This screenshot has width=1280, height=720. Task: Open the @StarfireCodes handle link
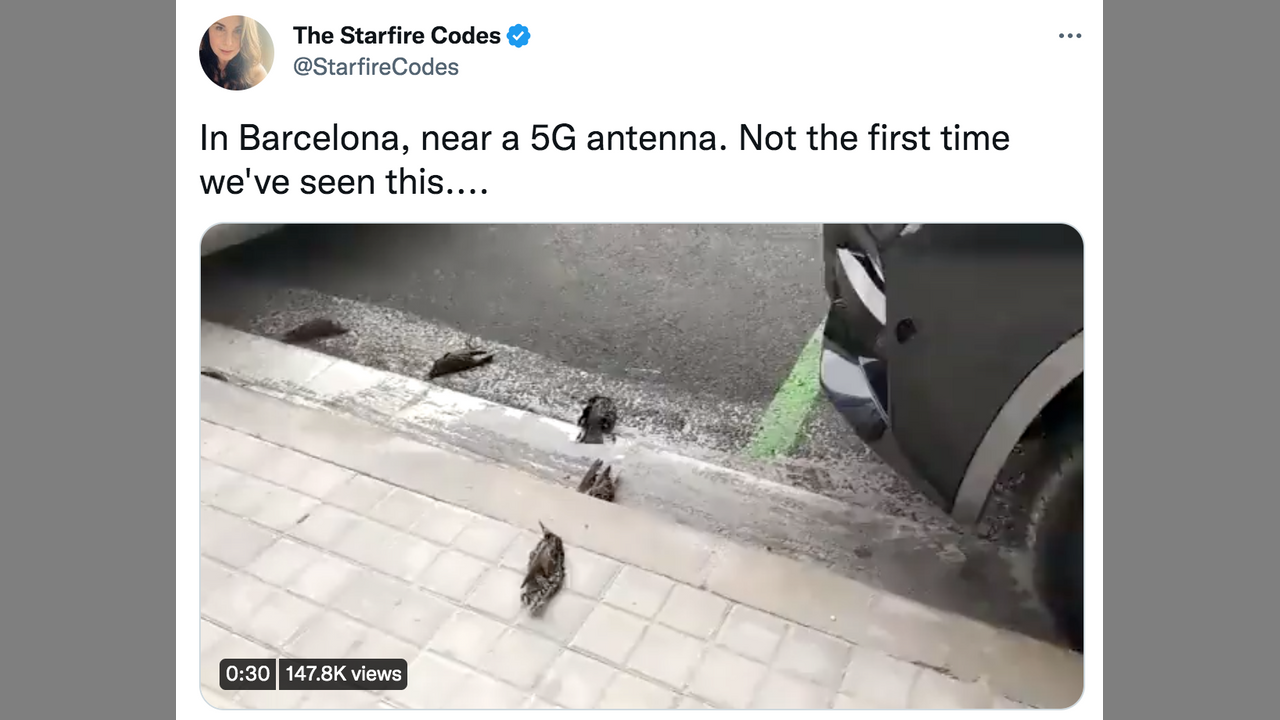point(375,67)
